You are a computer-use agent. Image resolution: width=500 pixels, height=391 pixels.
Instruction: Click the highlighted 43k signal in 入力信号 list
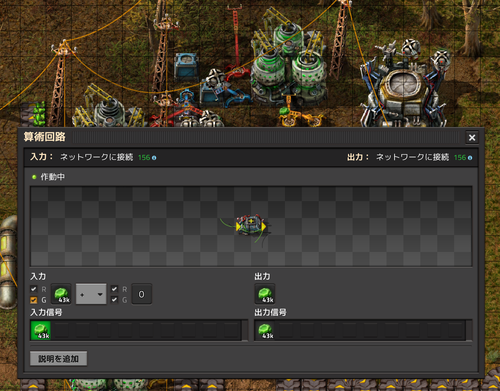coord(41,330)
